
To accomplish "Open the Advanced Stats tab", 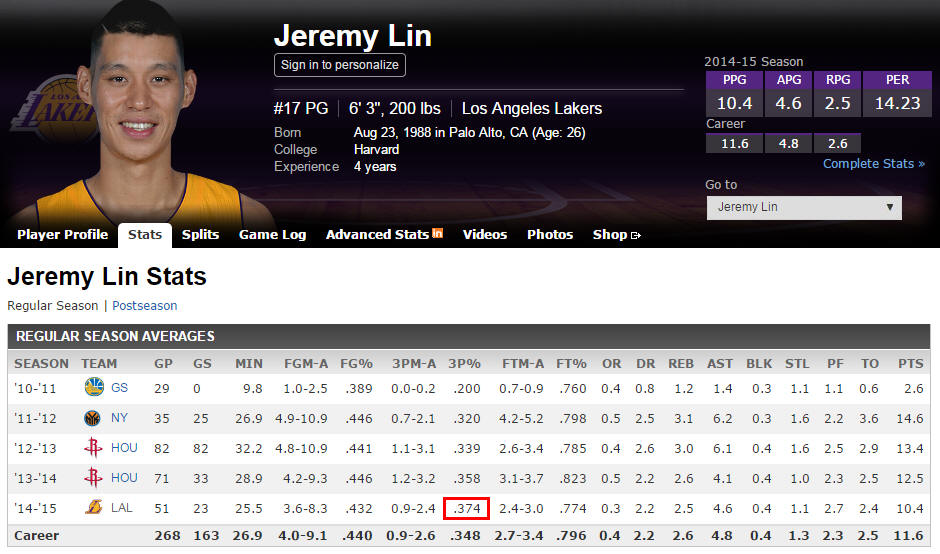I will point(377,234).
